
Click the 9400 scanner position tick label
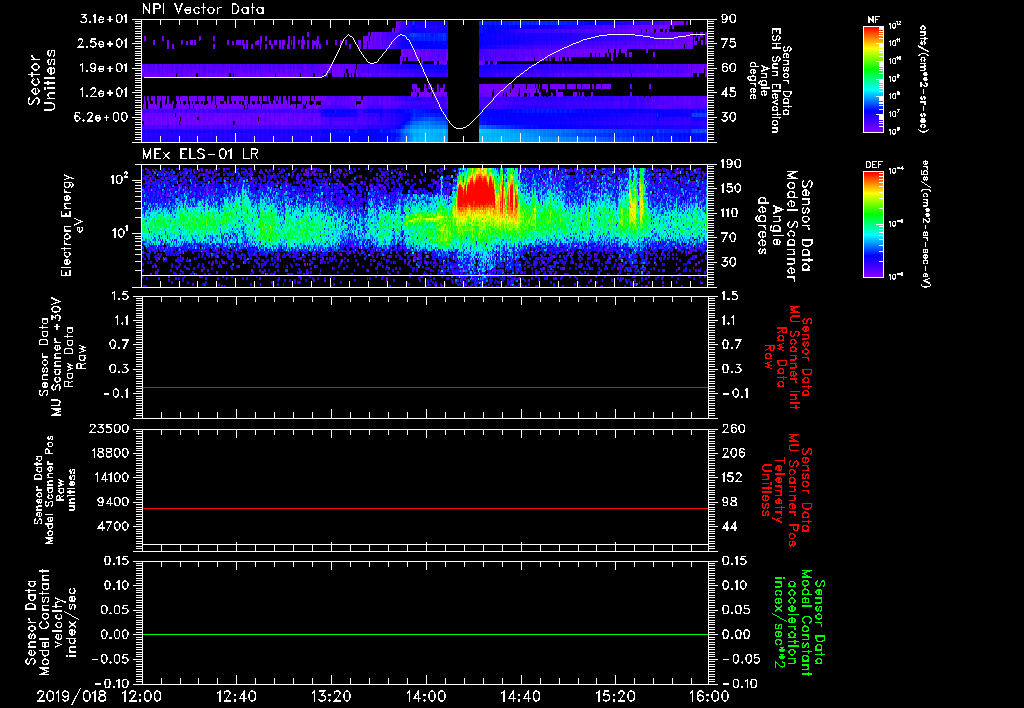(x=112, y=502)
